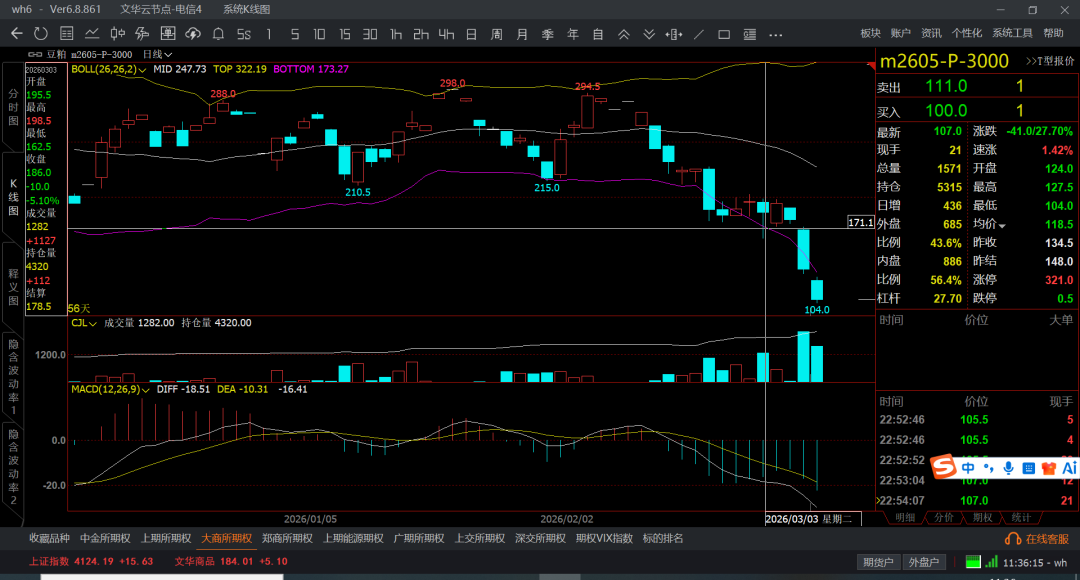Open the BOLL indicator dropdown arrow
Image resolution: width=1080 pixels, height=580 pixels.
click(143, 70)
